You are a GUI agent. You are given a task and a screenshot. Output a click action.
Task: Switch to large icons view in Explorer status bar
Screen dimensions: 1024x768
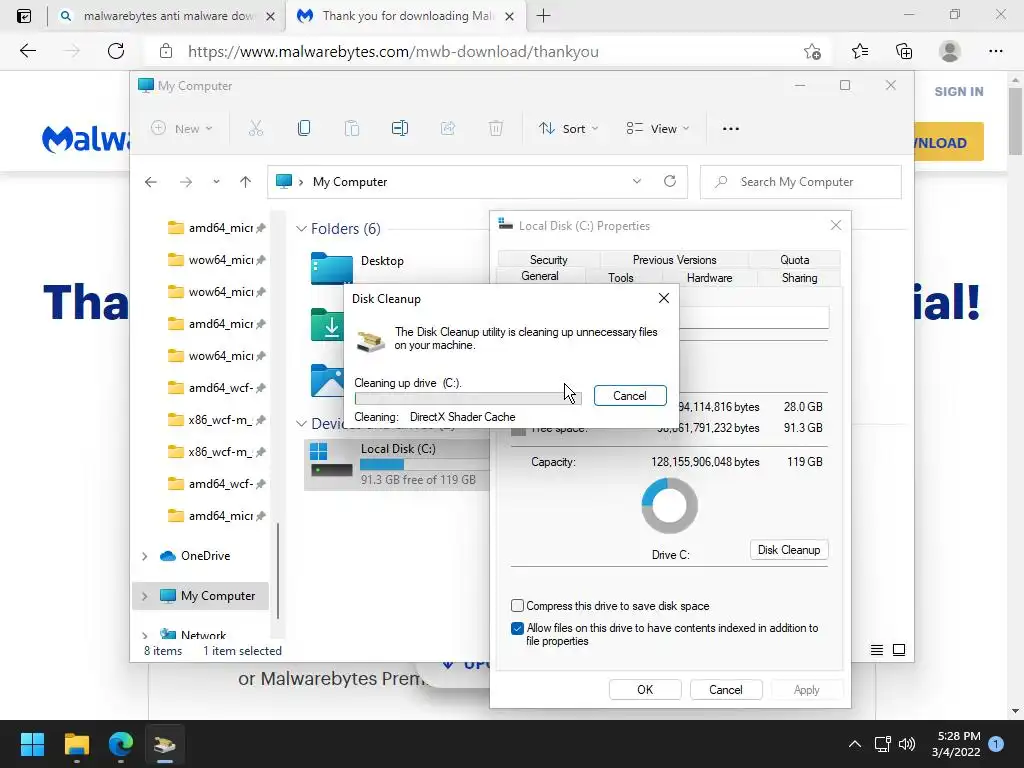[x=899, y=650]
